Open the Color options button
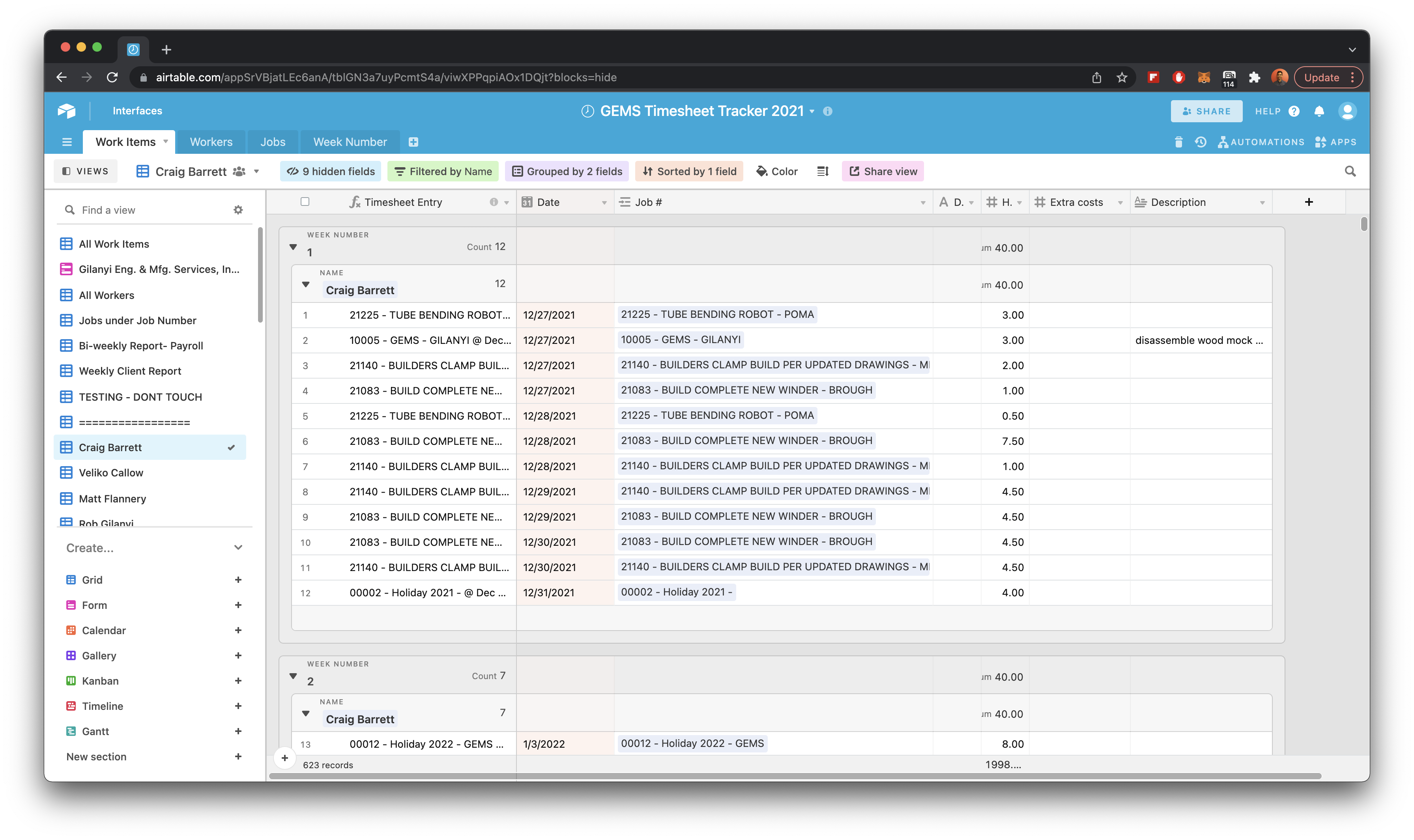 pyautogui.click(x=777, y=172)
